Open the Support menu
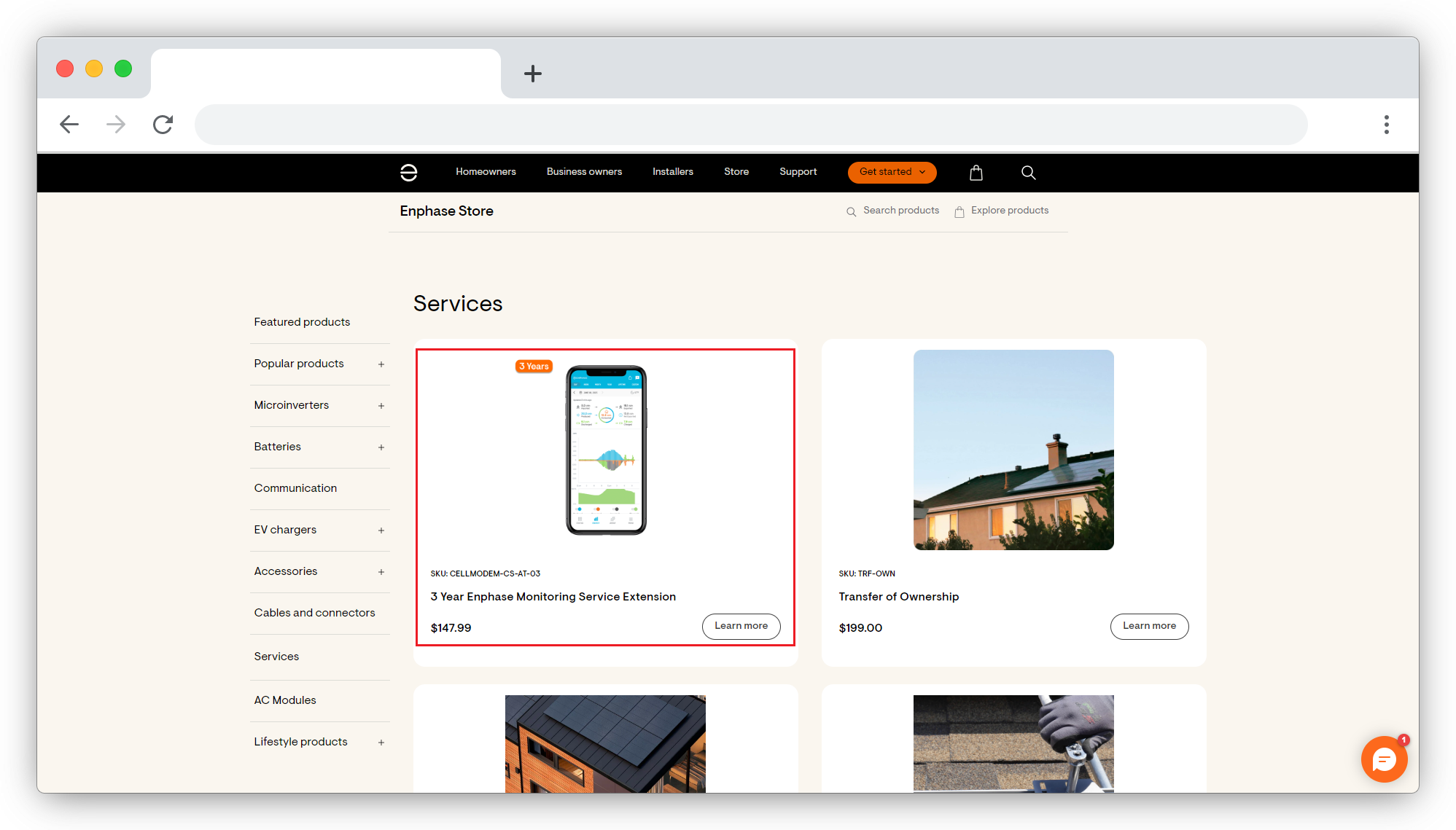Image resolution: width=1456 pixels, height=830 pixels. 798,172
